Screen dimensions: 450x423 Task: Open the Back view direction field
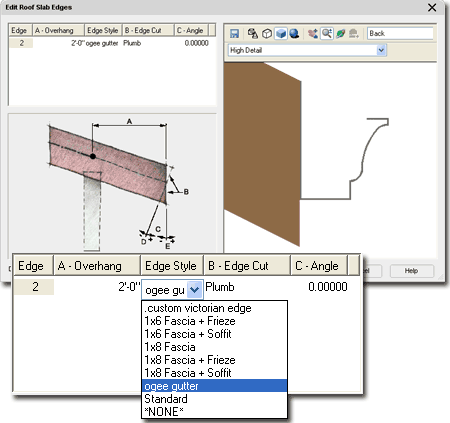coord(400,34)
